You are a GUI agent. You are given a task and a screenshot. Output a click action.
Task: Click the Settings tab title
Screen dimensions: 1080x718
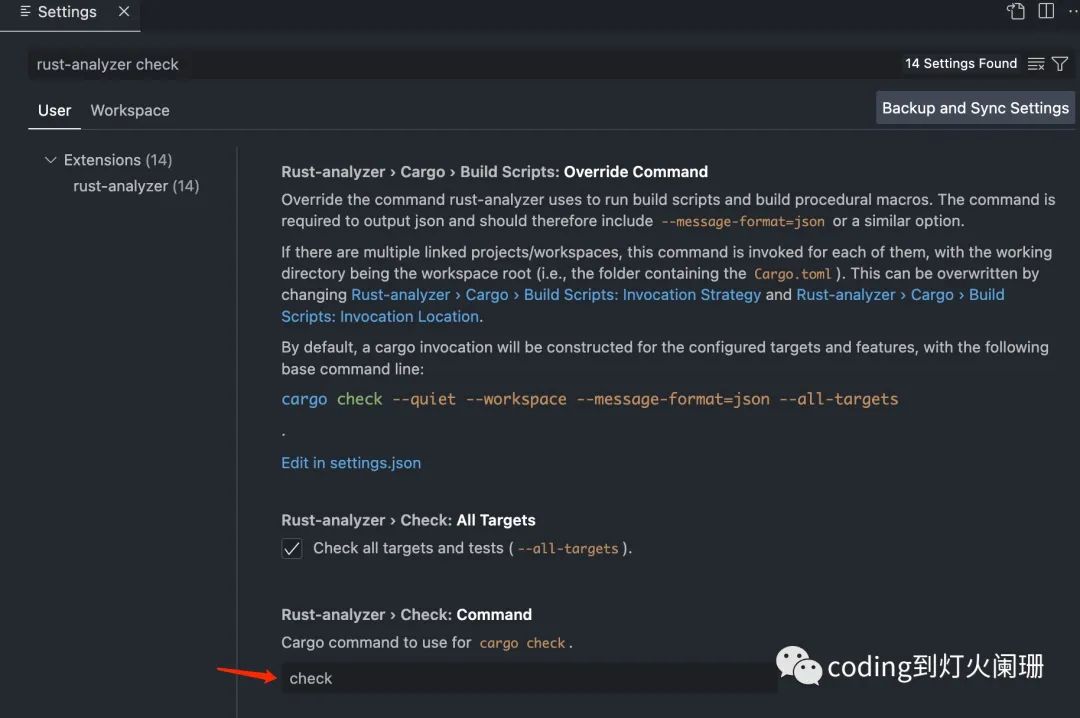coord(67,12)
